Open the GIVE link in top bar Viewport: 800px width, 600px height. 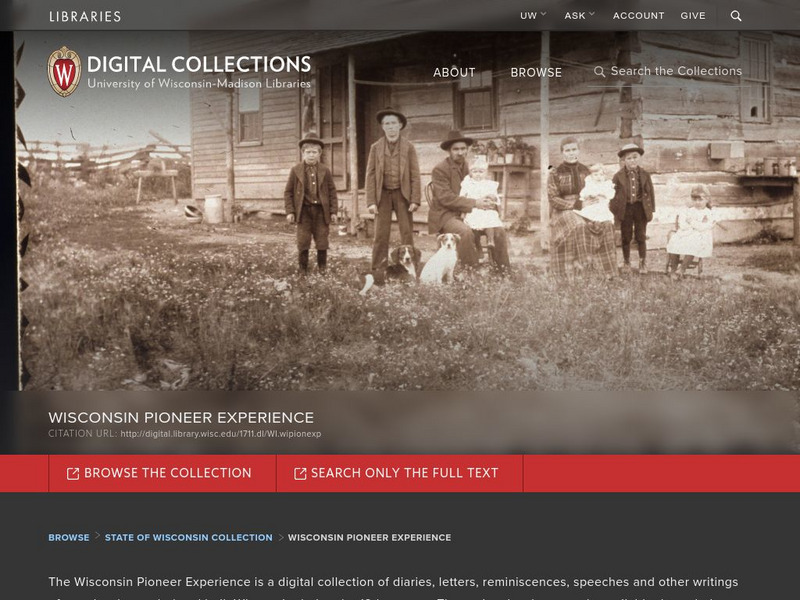point(693,16)
